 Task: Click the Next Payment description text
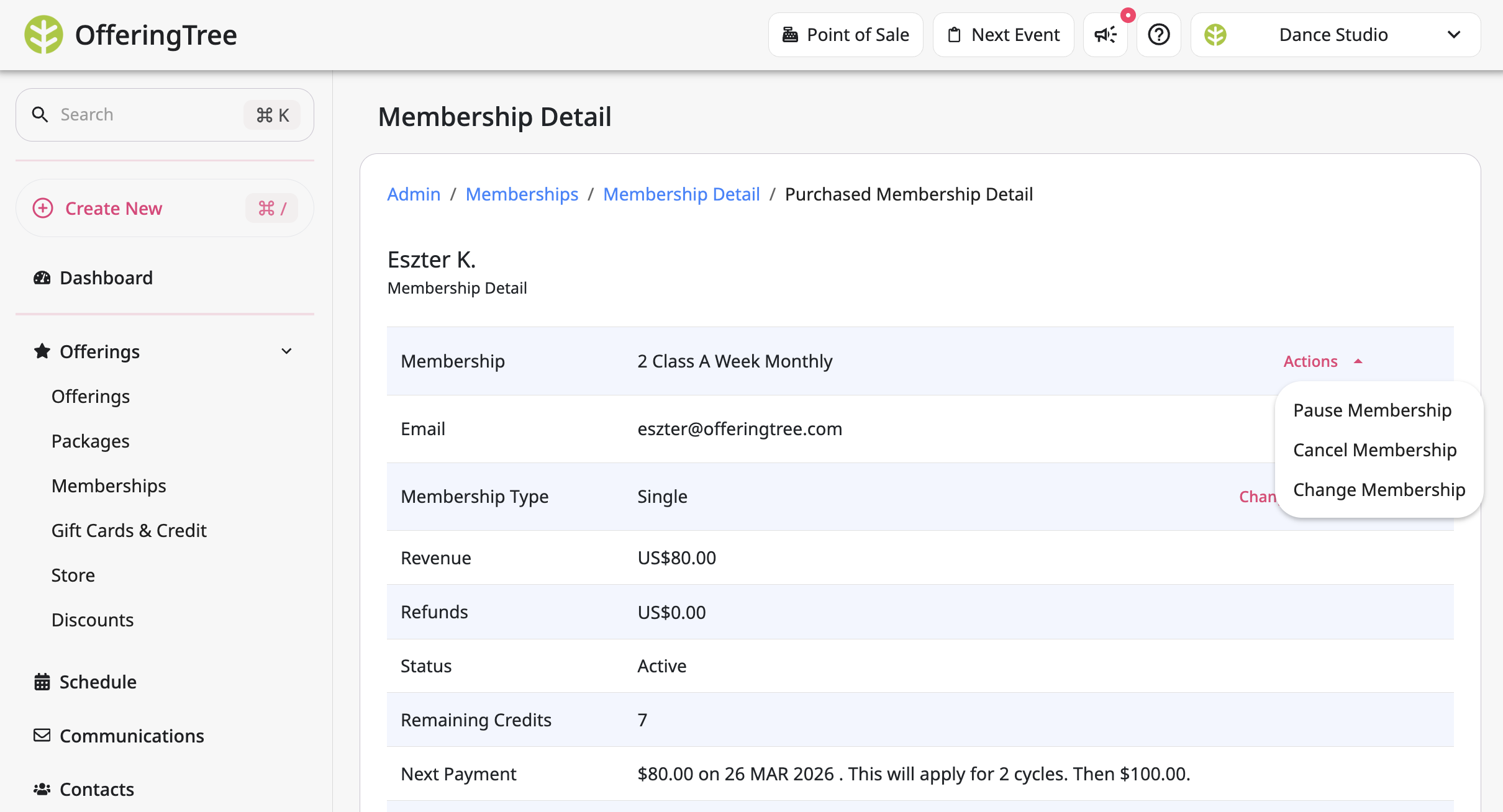914,774
